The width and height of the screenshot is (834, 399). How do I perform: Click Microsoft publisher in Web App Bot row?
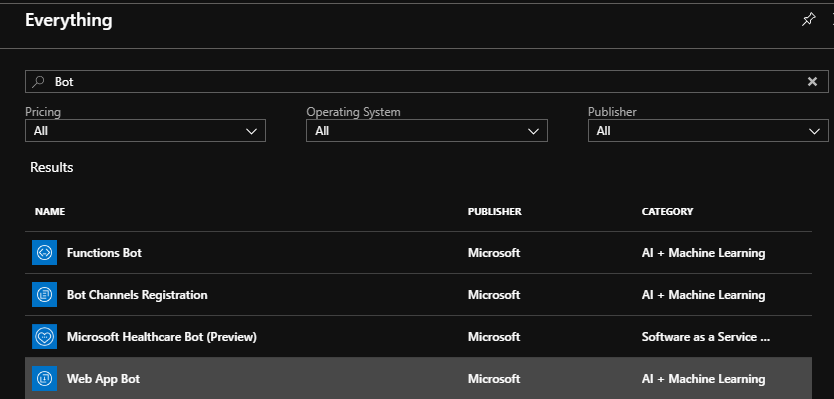(x=494, y=379)
